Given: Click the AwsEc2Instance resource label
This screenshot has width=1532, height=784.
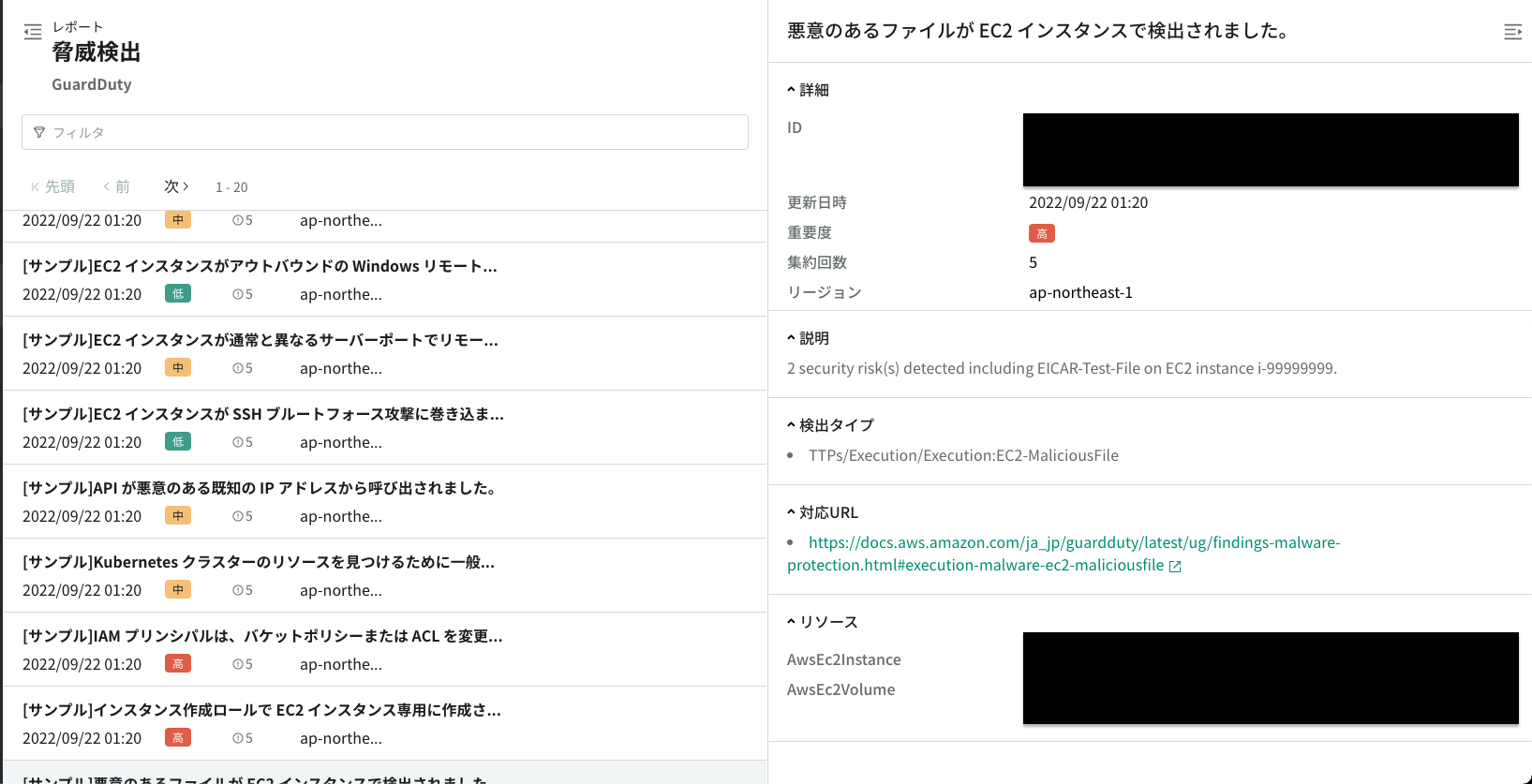Looking at the screenshot, I should tap(844, 659).
